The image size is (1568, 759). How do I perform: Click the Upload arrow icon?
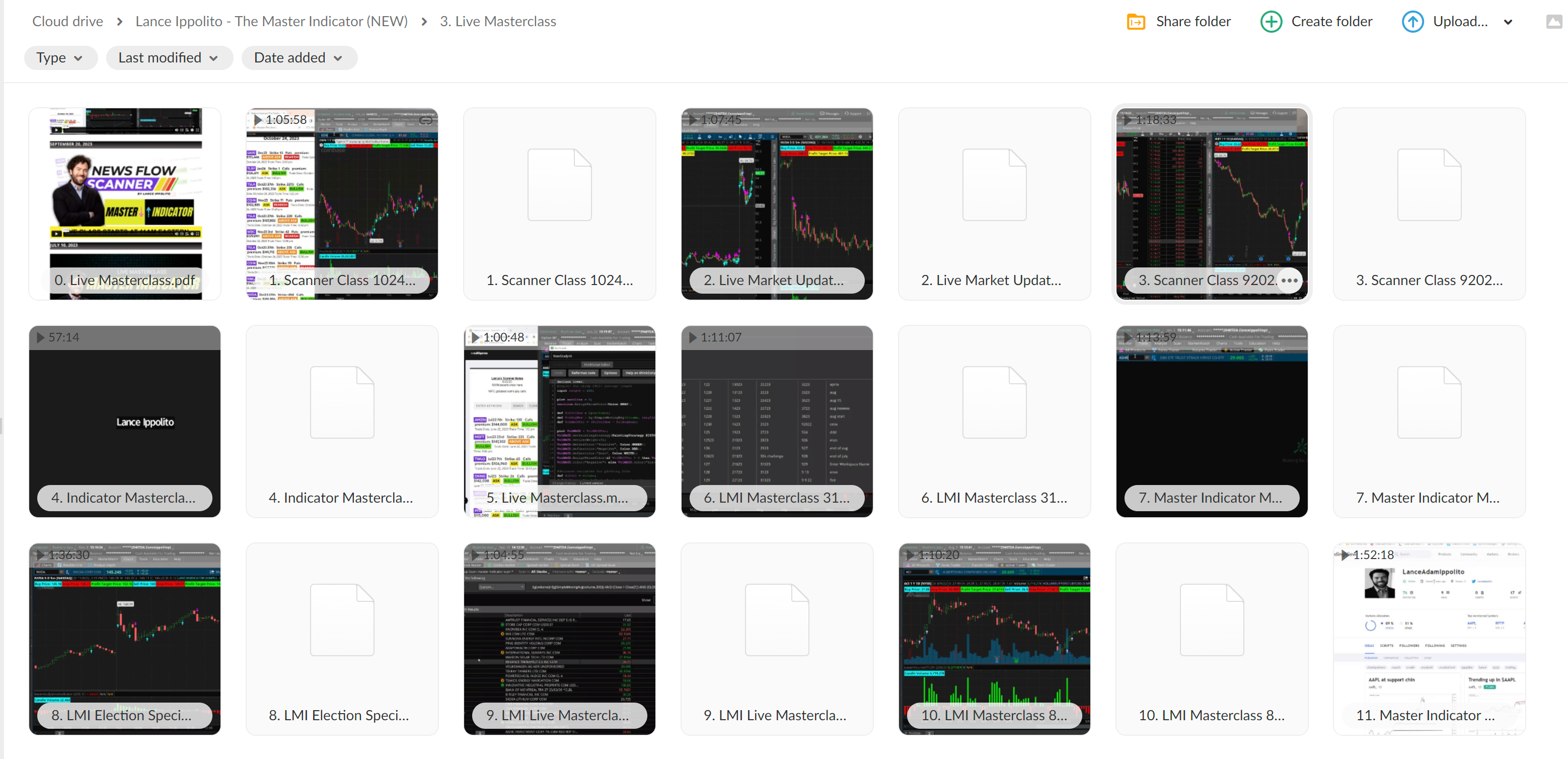1412,22
